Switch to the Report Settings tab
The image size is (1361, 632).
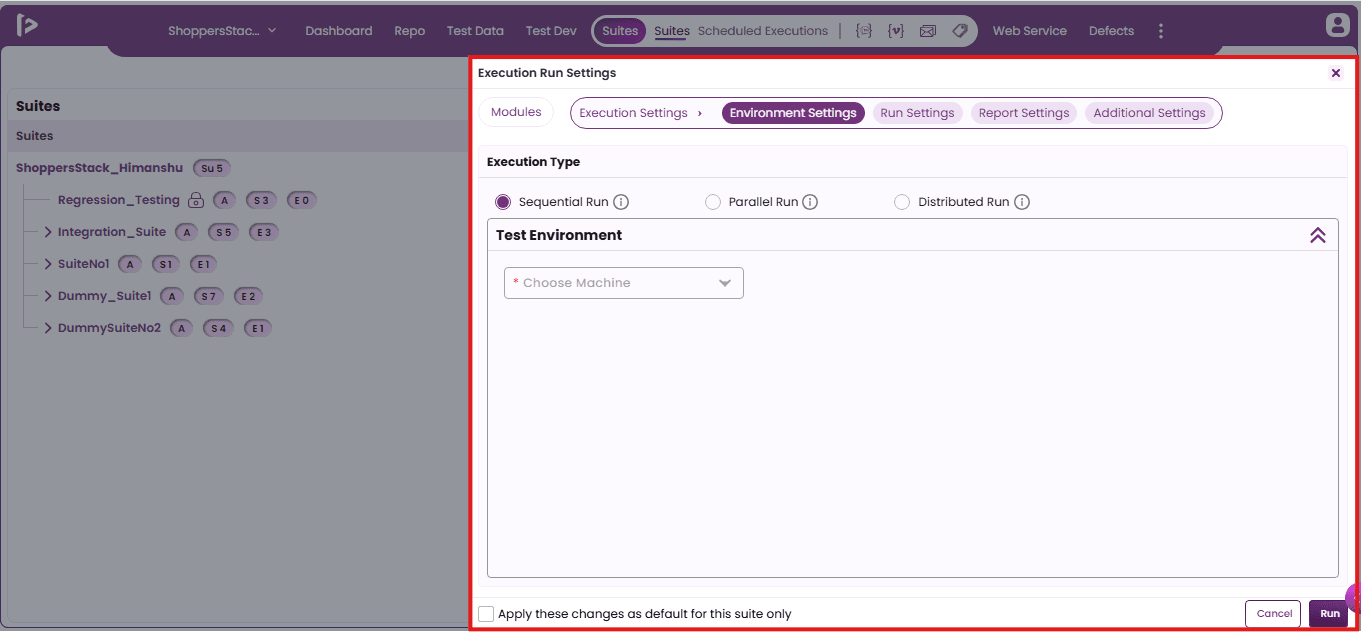[1024, 113]
